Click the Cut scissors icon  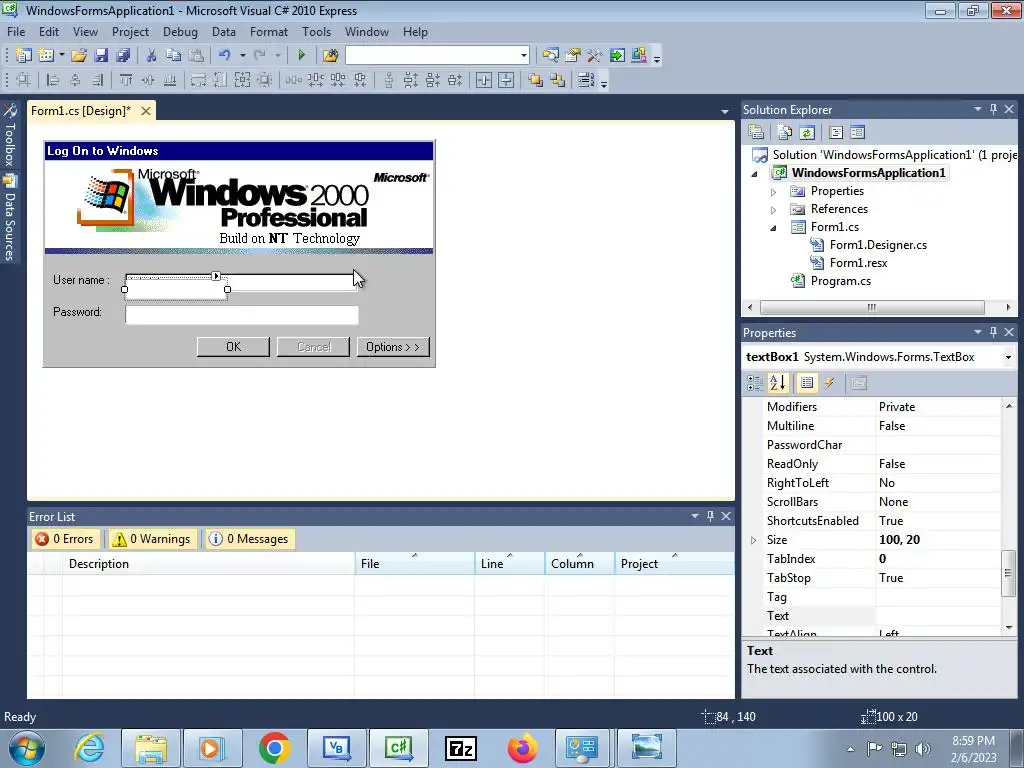pyautogui.click(x=152, y=56)
